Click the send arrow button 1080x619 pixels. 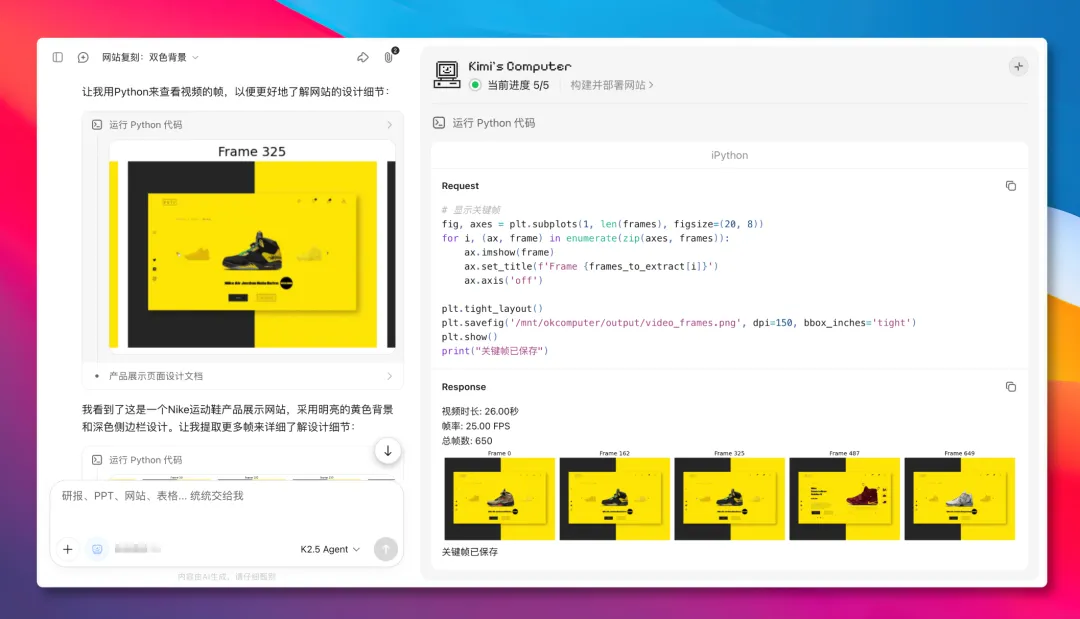point(386,549)
